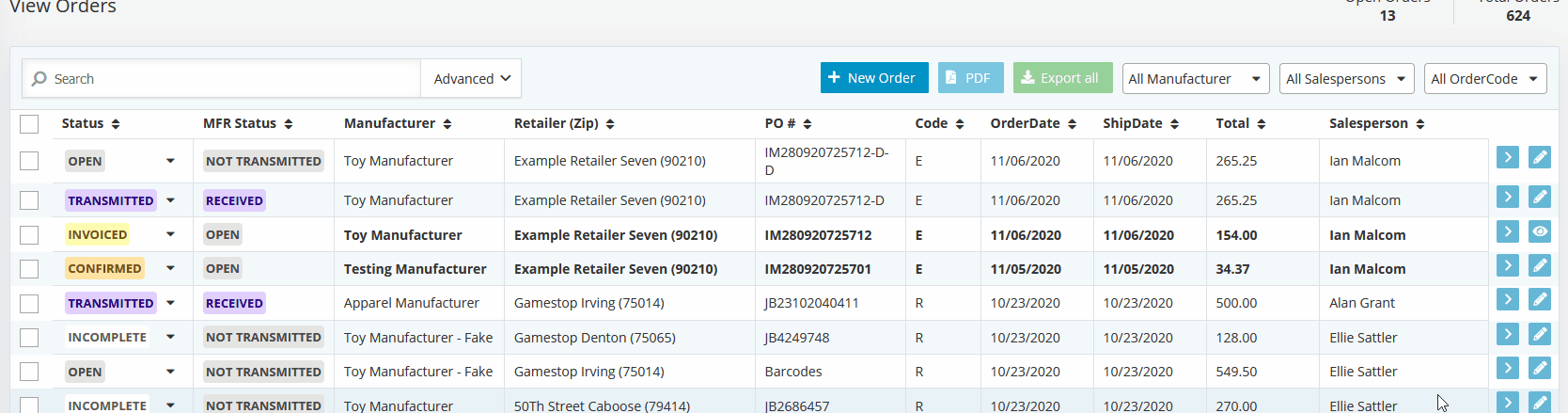Check the box for order IM280920725712-D

coord(29,200)
